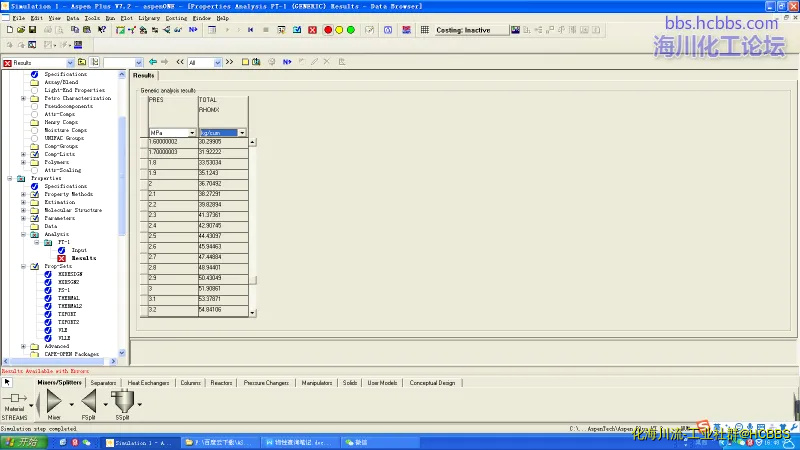The image size is (800, 450).
Task: Click the blue N Next icon in Data Browser bar
Action: tap(287, 62)
